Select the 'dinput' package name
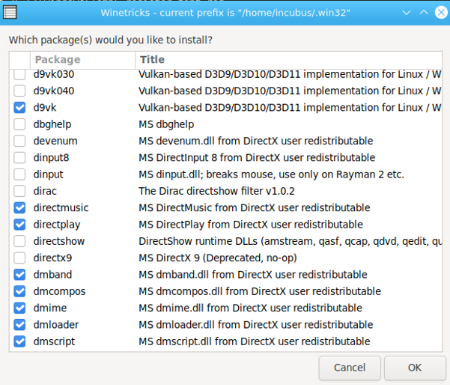The width and height of the screenshot is (450, 385). tap(48, 174)
